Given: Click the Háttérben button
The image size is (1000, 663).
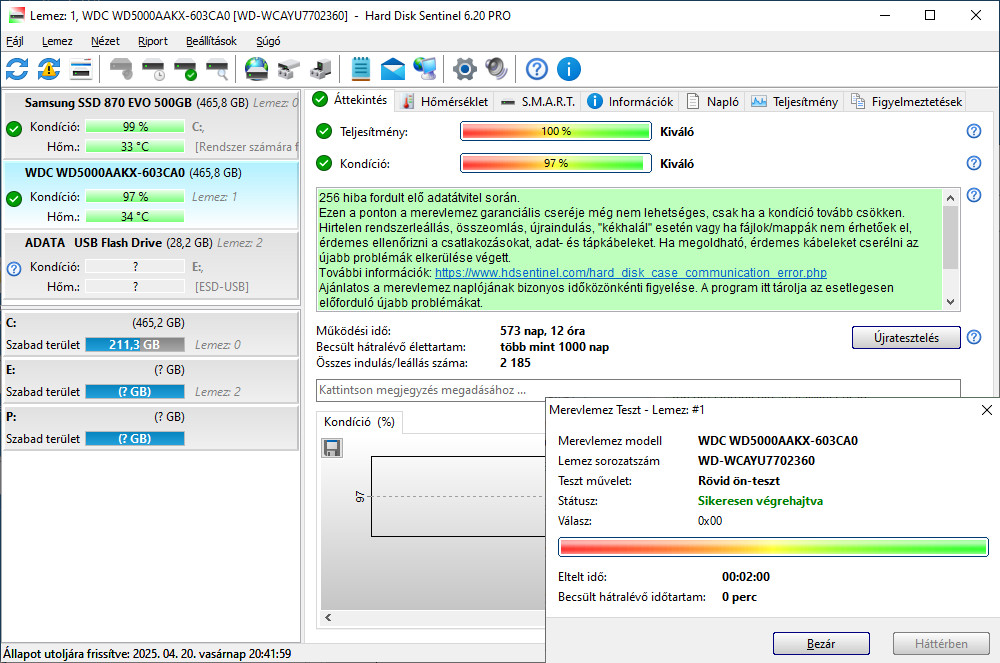Looking at the screenshot, I should coord(941,644).
